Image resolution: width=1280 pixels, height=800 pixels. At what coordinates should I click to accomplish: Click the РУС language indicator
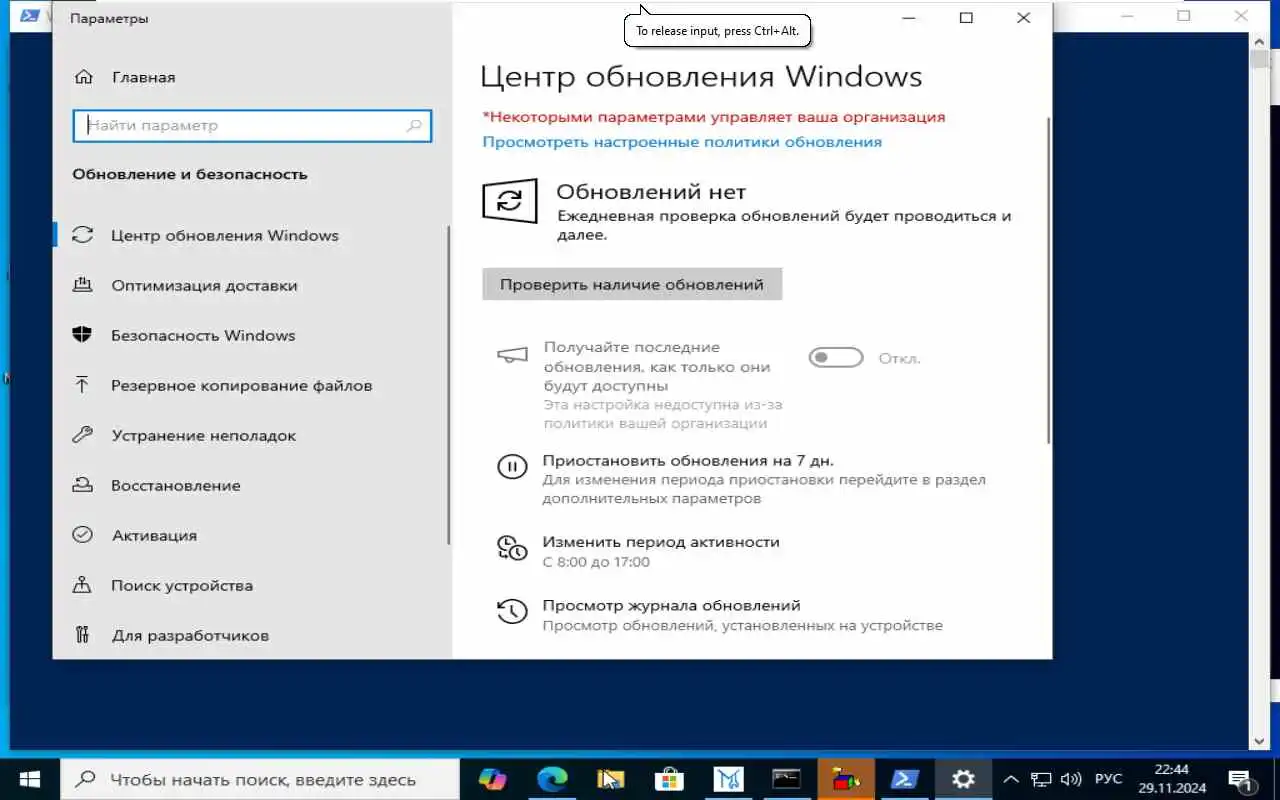click(x=1108, y=779)
